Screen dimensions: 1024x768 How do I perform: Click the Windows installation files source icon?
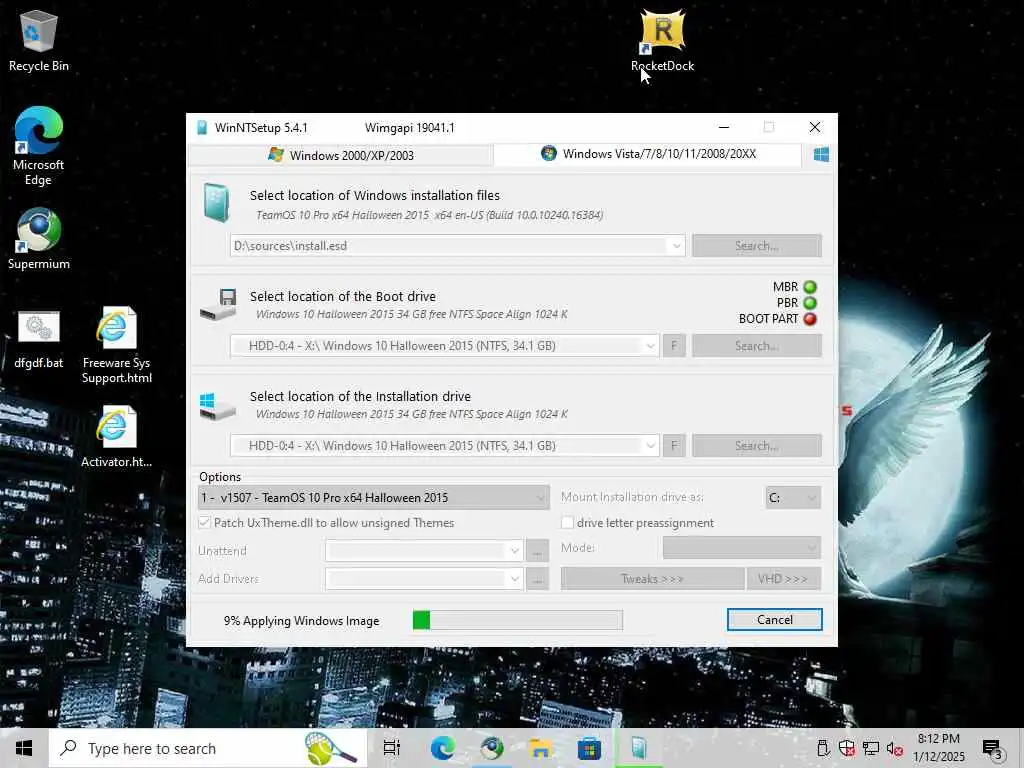pyautogui.click(x=216, y=203)
